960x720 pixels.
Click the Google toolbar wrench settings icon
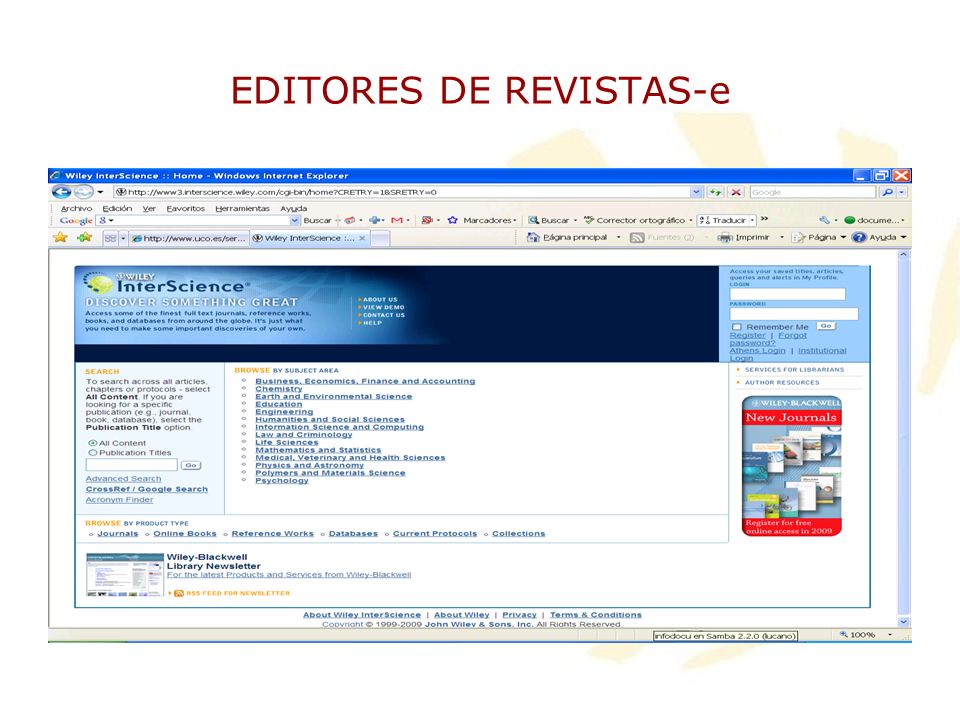click(x=824, y=220)
